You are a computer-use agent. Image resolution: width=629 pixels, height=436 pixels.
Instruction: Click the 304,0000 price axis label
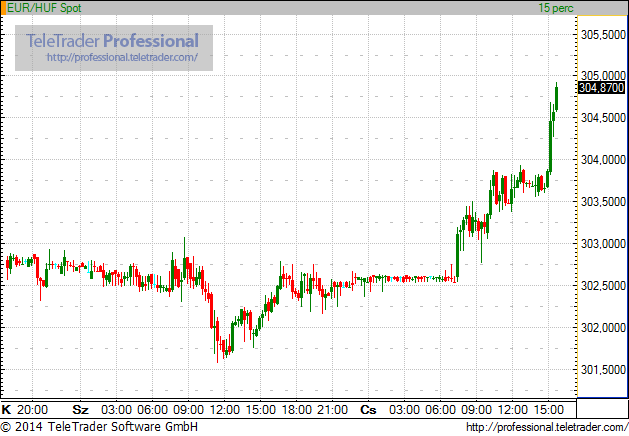click(x=603, y=160)
